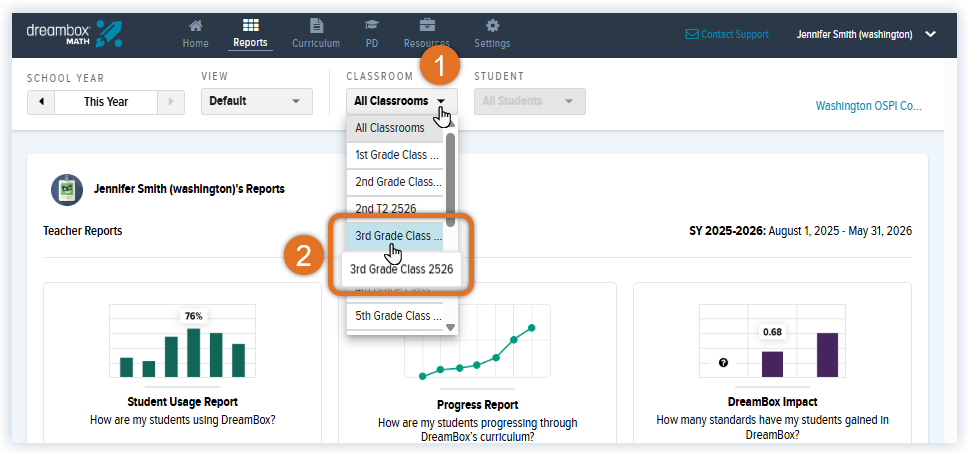Click the Contact Support envelope icon
This screenshot has width=968, height=453.
(692, 35)
